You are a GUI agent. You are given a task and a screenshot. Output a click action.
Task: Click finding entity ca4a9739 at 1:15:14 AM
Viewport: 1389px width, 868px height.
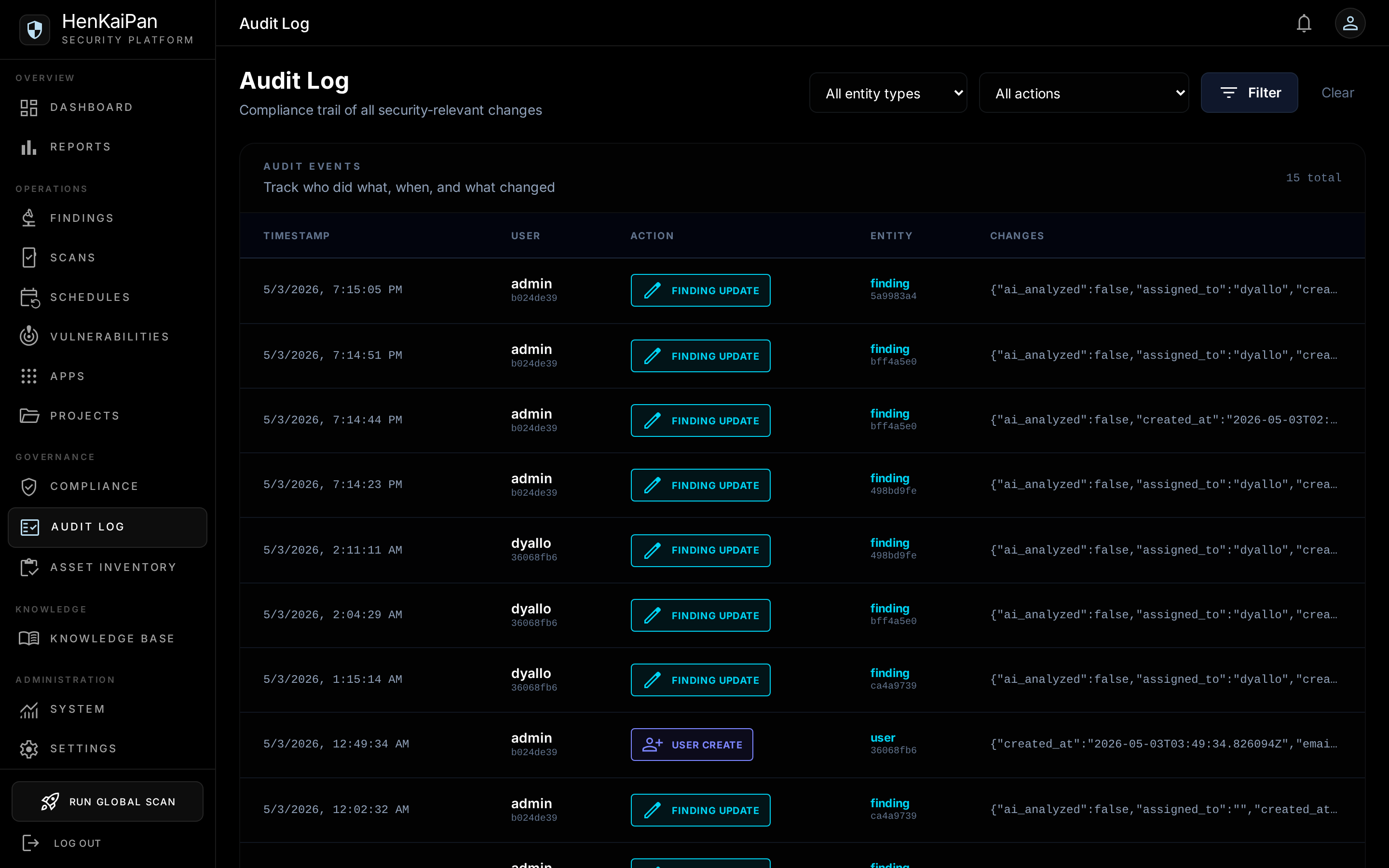pyautogui.click(x=893, y=678)
